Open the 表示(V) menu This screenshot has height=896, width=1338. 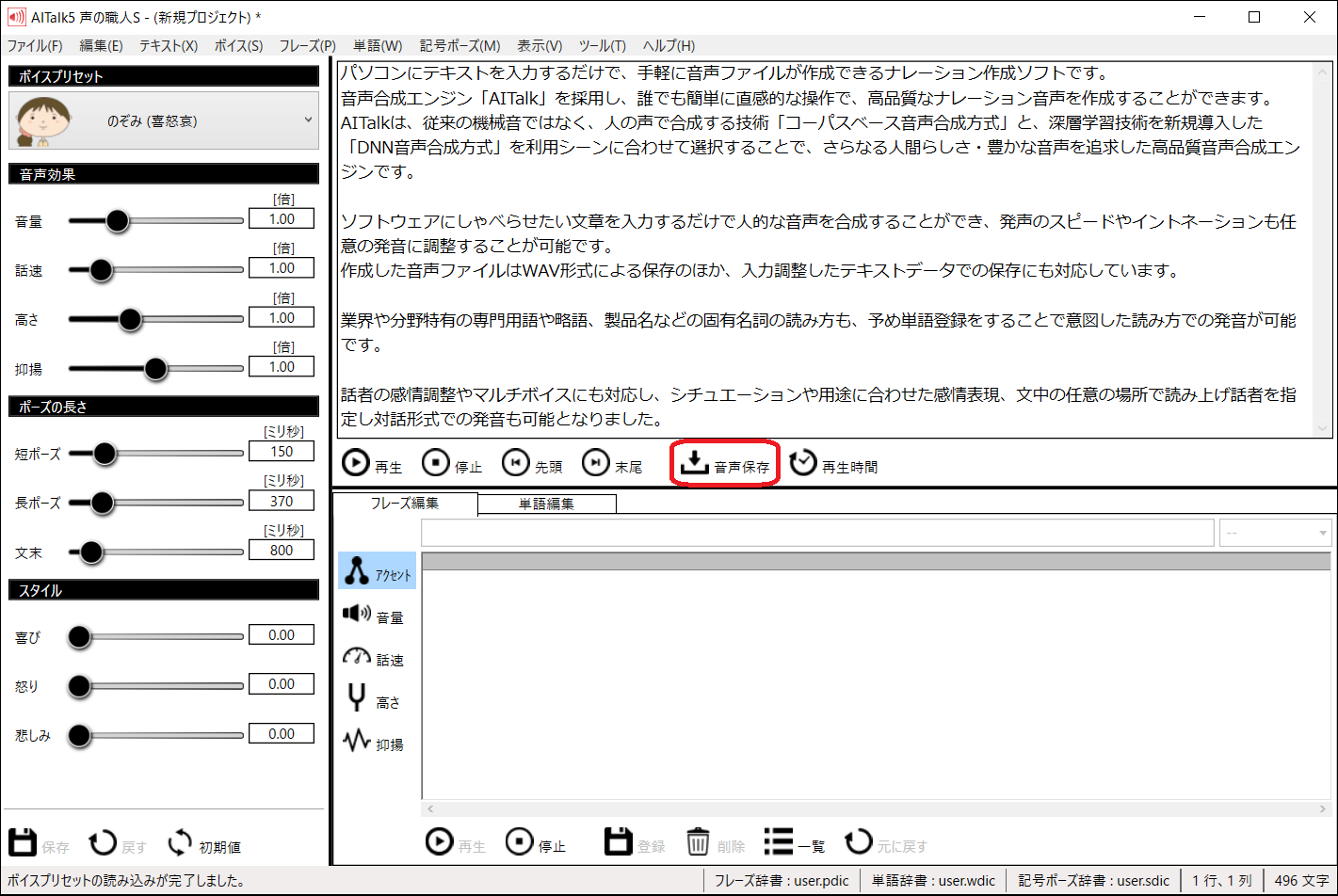(x=540, y=45)
